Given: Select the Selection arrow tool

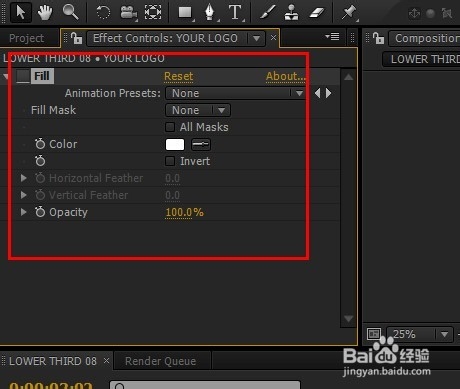Looking at the screenshot, I should (x=21, y=12).
